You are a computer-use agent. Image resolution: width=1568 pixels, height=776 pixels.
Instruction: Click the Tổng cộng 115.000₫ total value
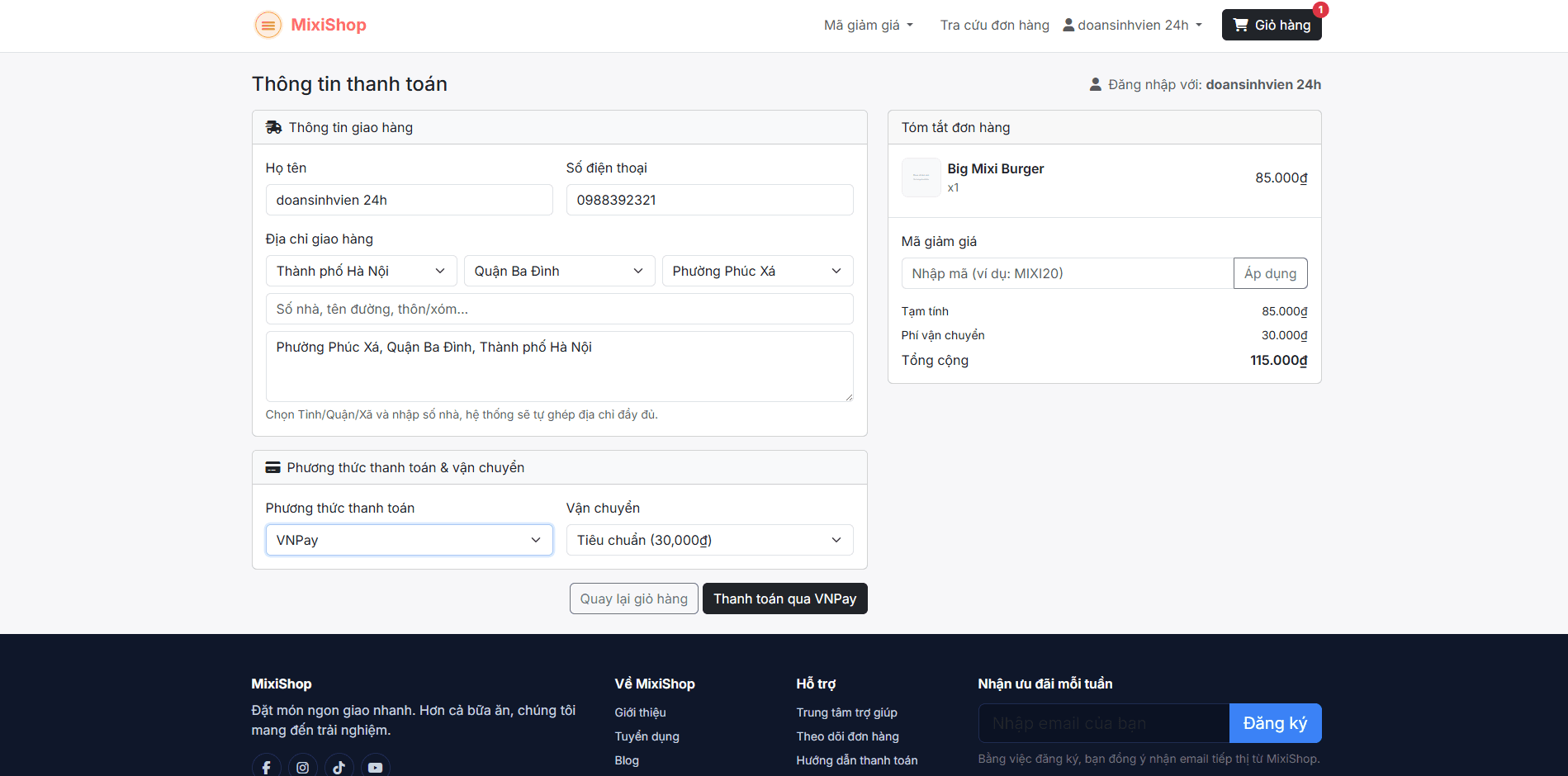point(1278,360)
